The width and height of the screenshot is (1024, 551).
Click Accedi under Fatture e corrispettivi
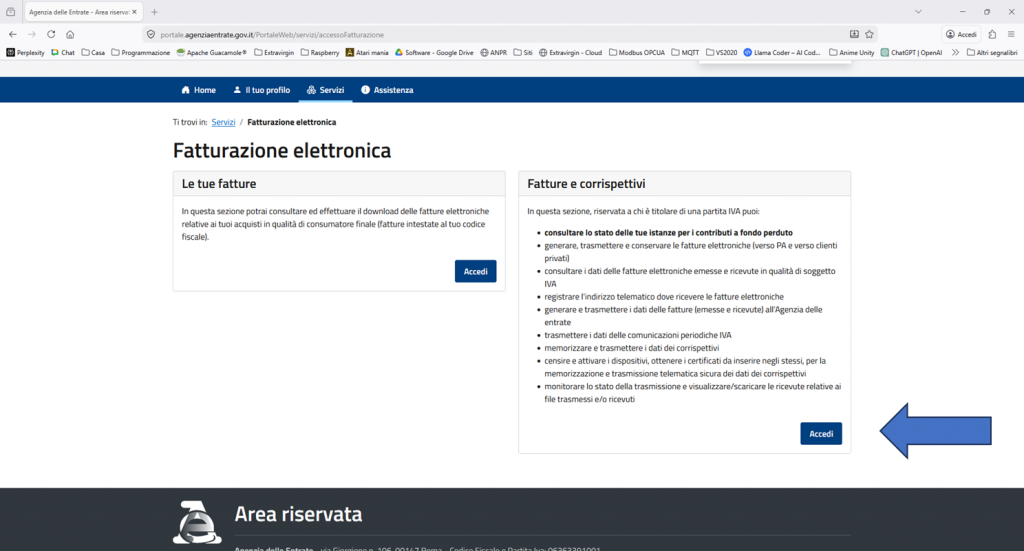click(821, 433)
